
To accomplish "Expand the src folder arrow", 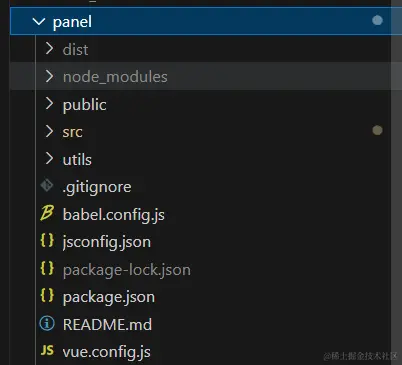I will click(x=49, y=131).
